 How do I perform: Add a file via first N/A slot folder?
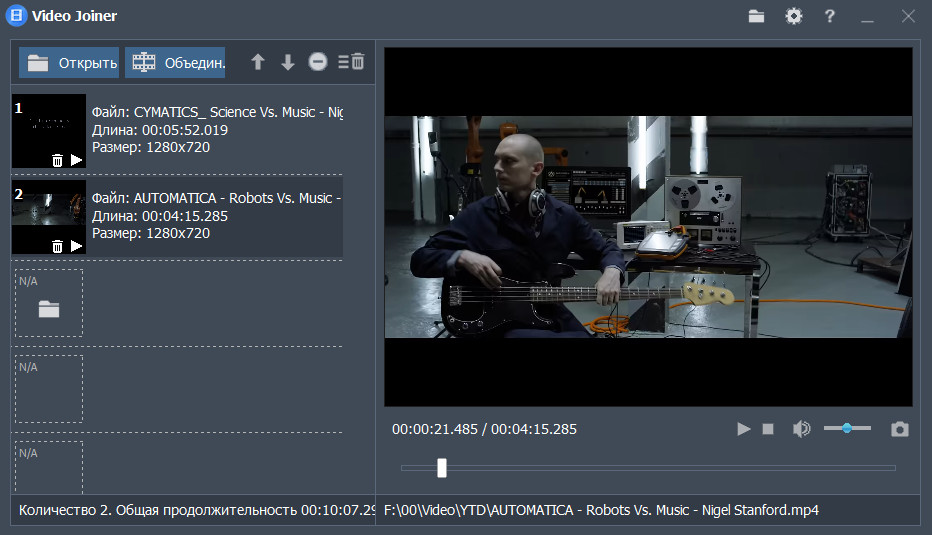49,309
